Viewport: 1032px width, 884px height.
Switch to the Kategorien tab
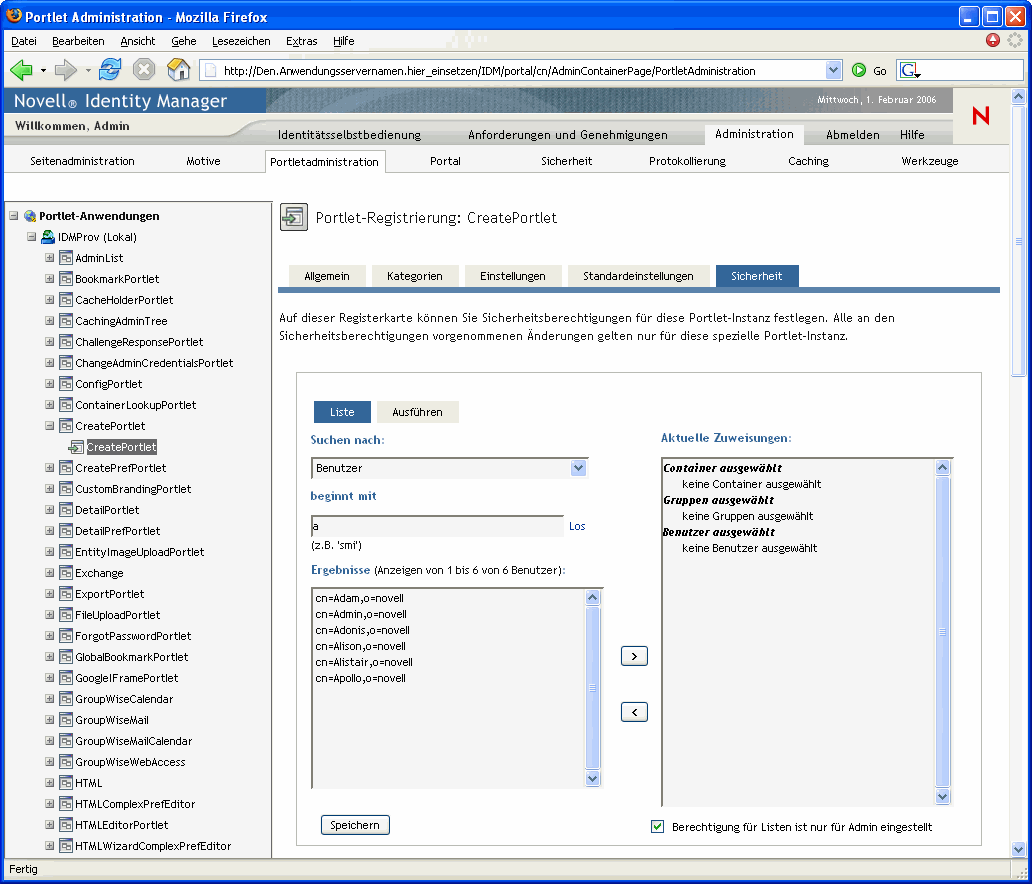[415, 276]
